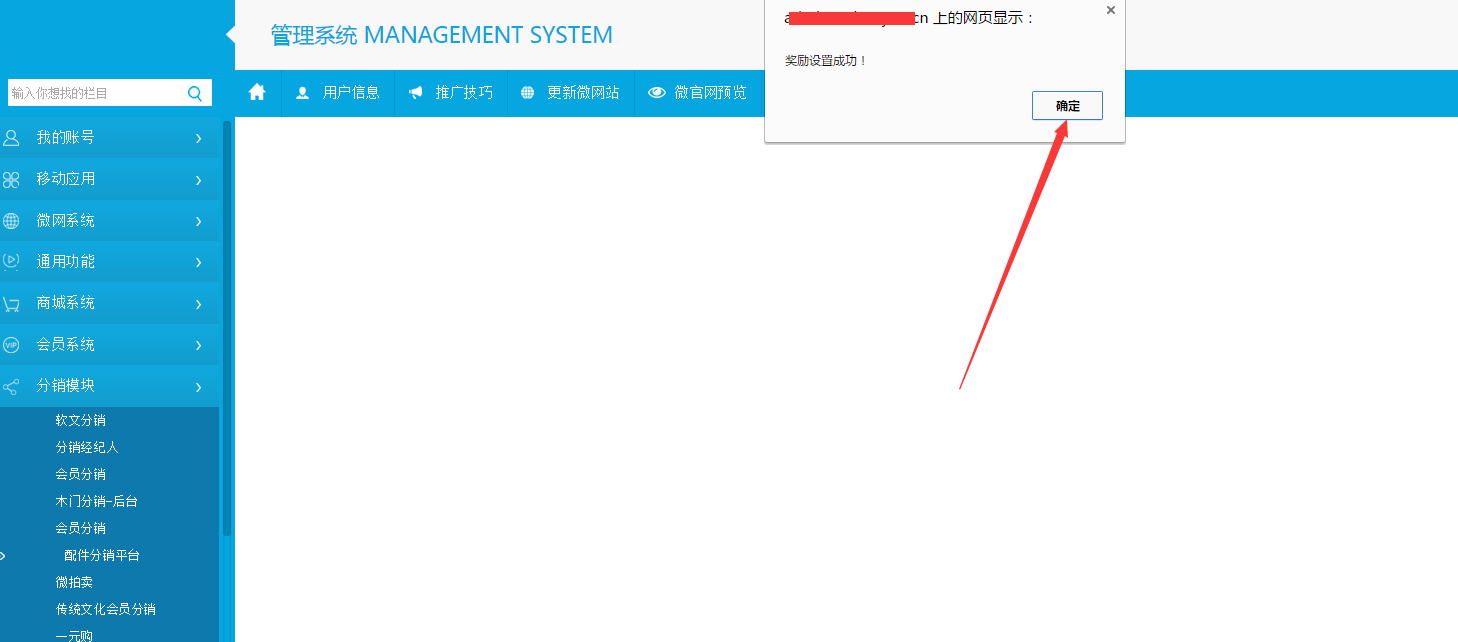Expand 通用功能 chevron arrow
The height and width of the screenshot is (642, 1458).
199,263
